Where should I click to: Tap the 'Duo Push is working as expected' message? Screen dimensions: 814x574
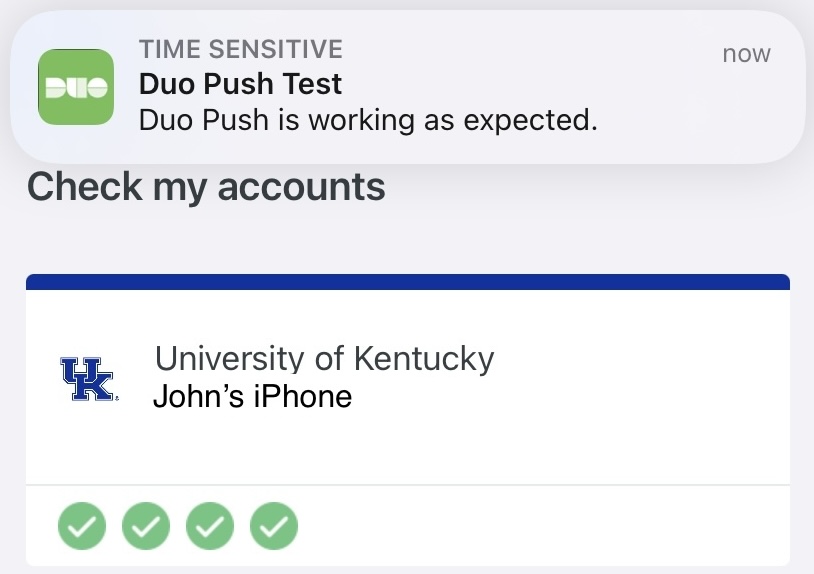click(x=368, y=120)
